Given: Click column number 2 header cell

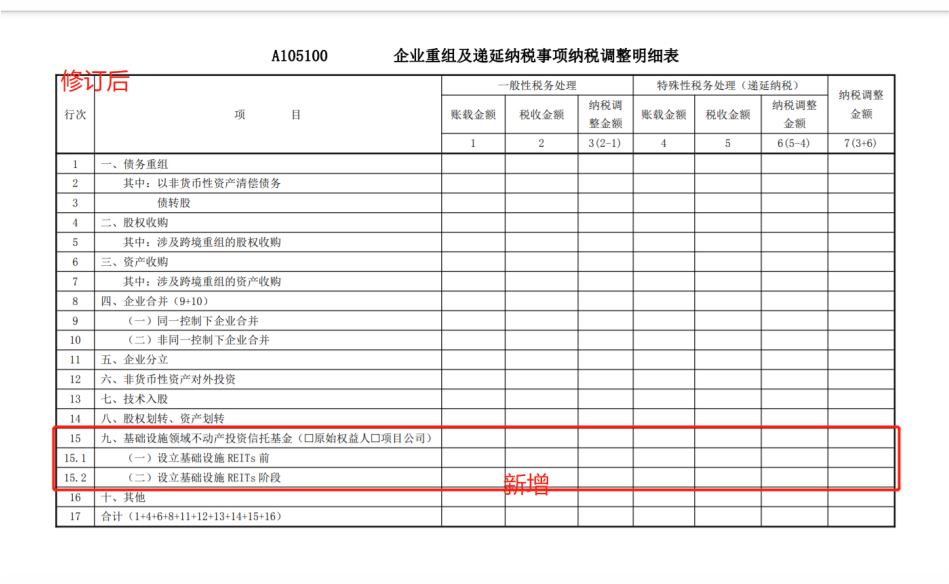Looking at the screenshot, I should (542, 143).
